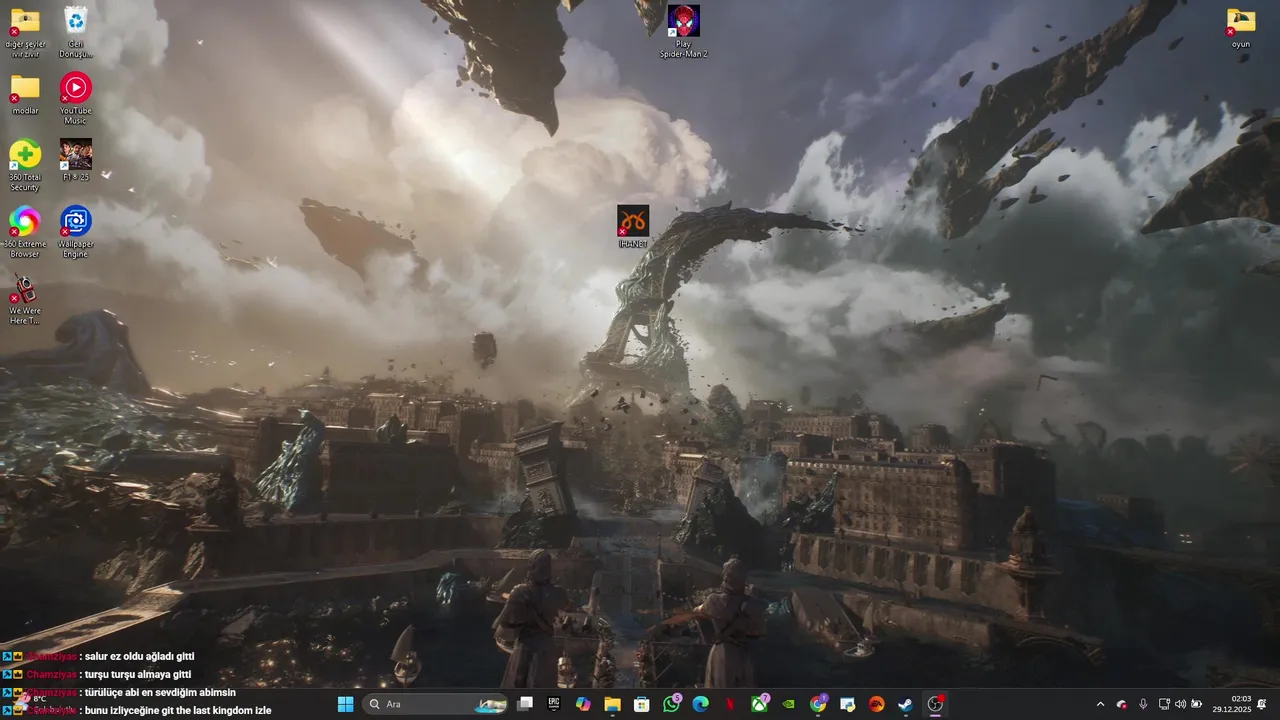The image size is (1280, 720).
Task: Open network settings from the tray icon
Action: (1164, 704)
